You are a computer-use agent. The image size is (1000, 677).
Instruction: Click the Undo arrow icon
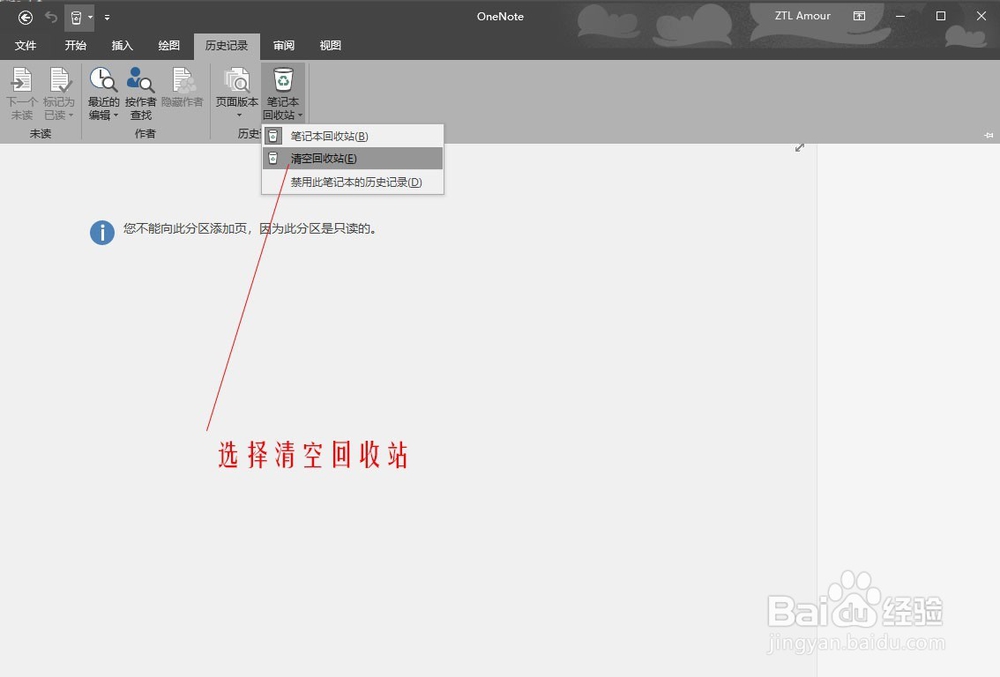click(51, 17)
